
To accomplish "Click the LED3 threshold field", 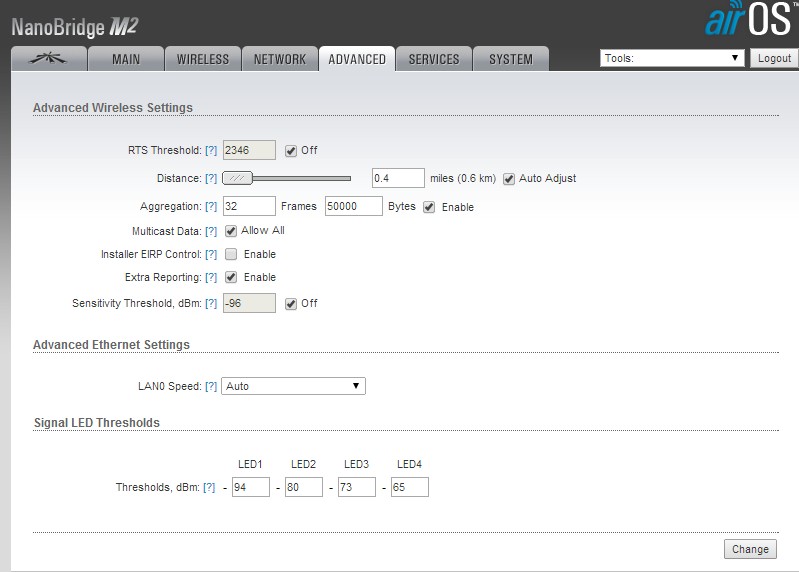I will [357, 487].
